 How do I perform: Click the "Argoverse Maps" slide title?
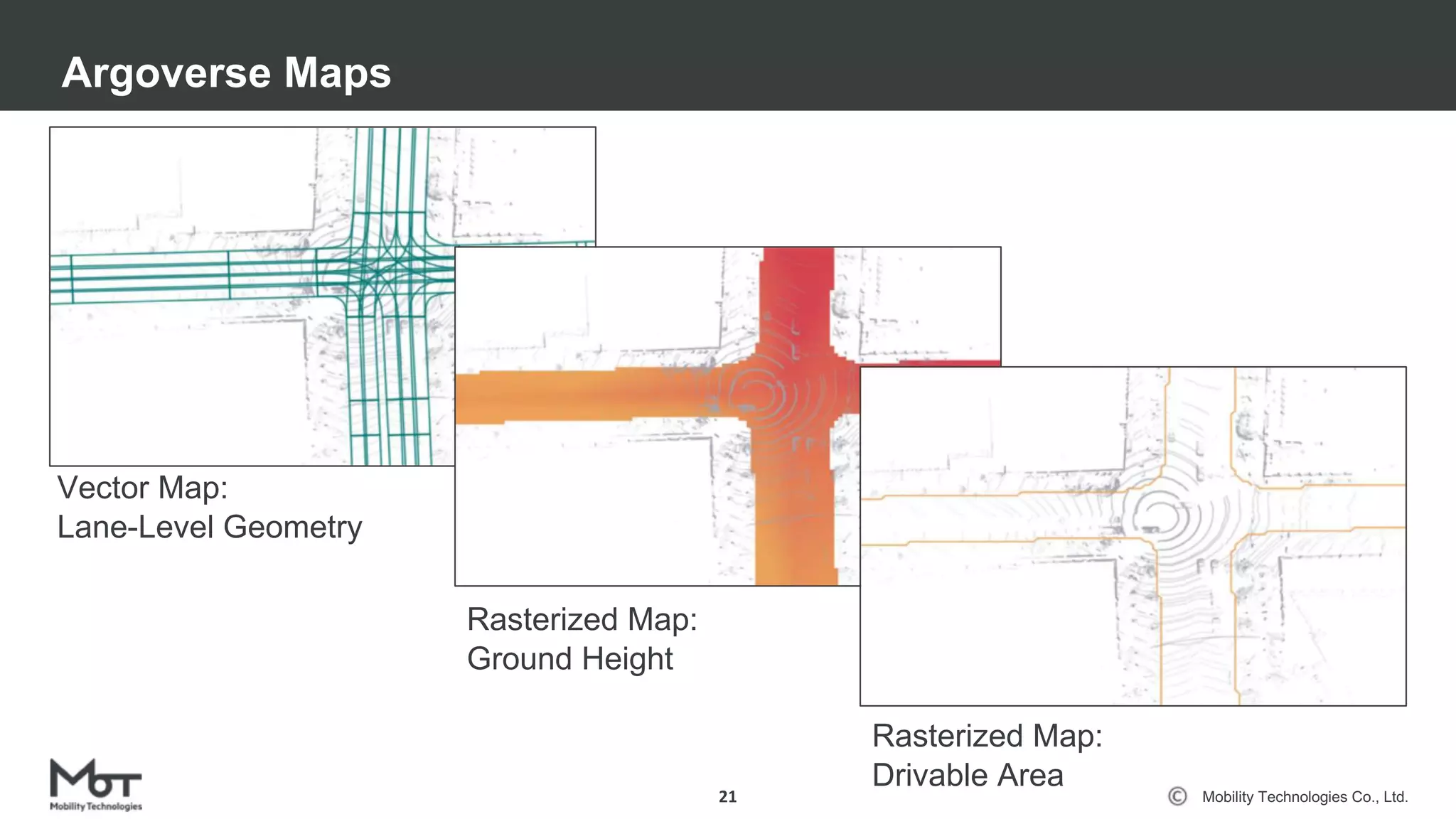226,73
